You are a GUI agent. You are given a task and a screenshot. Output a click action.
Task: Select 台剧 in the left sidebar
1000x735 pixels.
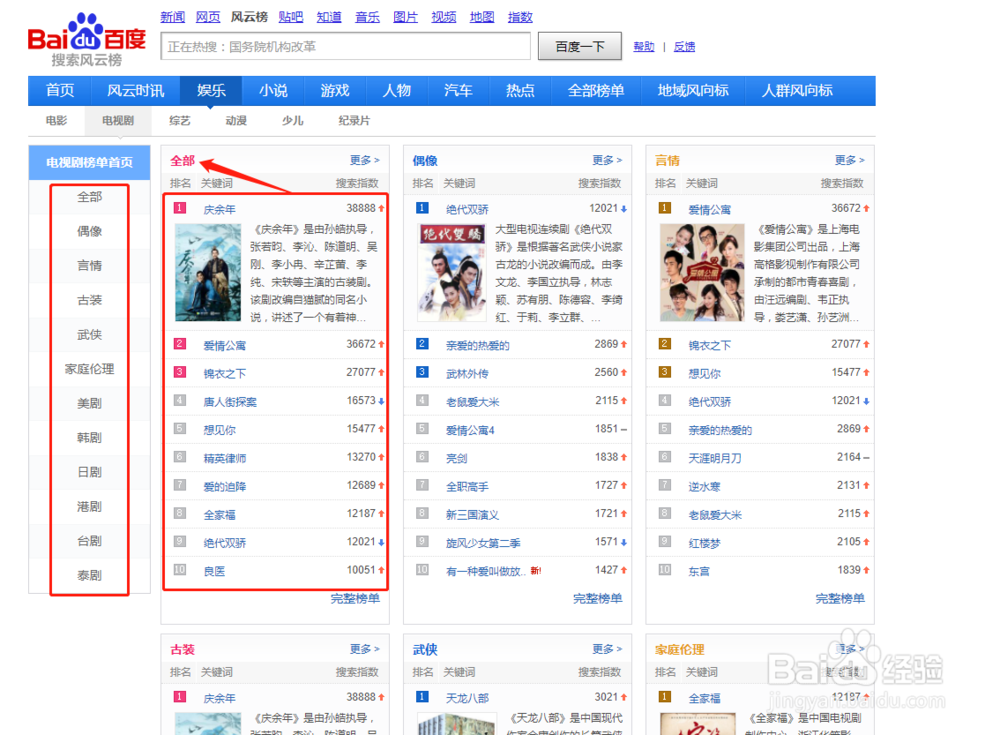pyautogui.click(x=89, y=542)
